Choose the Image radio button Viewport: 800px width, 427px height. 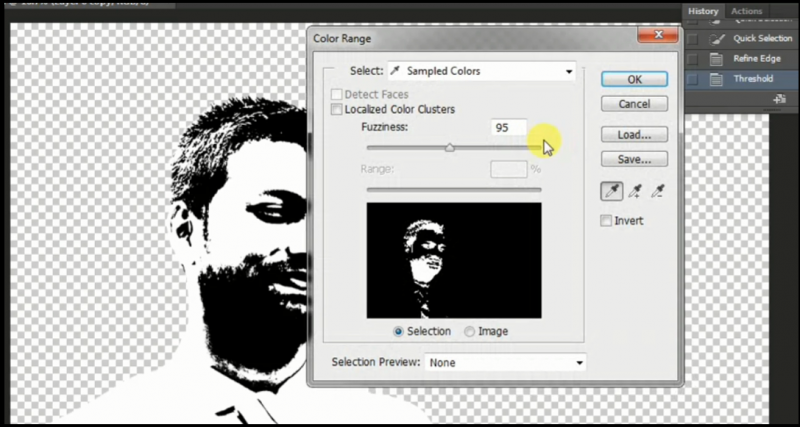coord(469,332)
